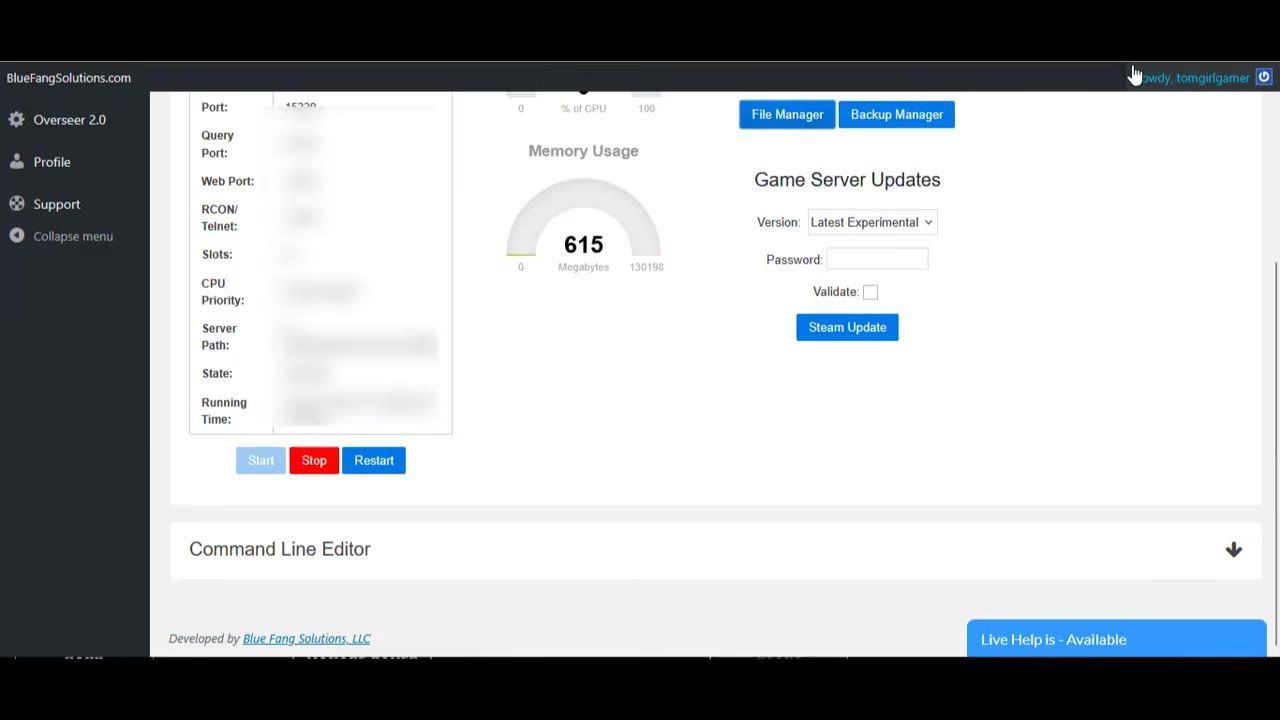Enable the Validate checkbox
Viewport: 1280px width, 720px height.
click(870, 292)
